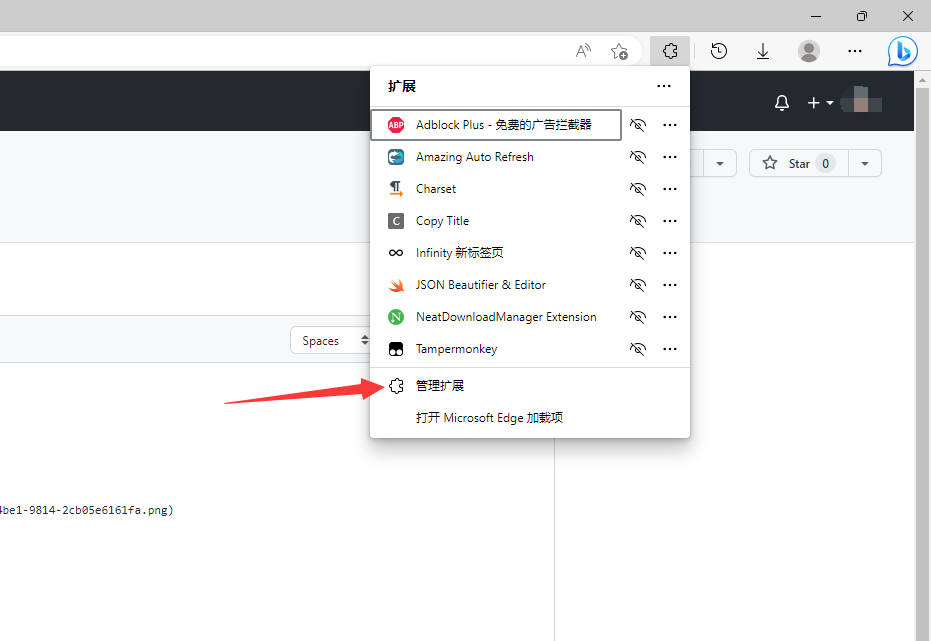
Task: Click the Amazing Auto Refresh icon
Action: click(396, 157)
